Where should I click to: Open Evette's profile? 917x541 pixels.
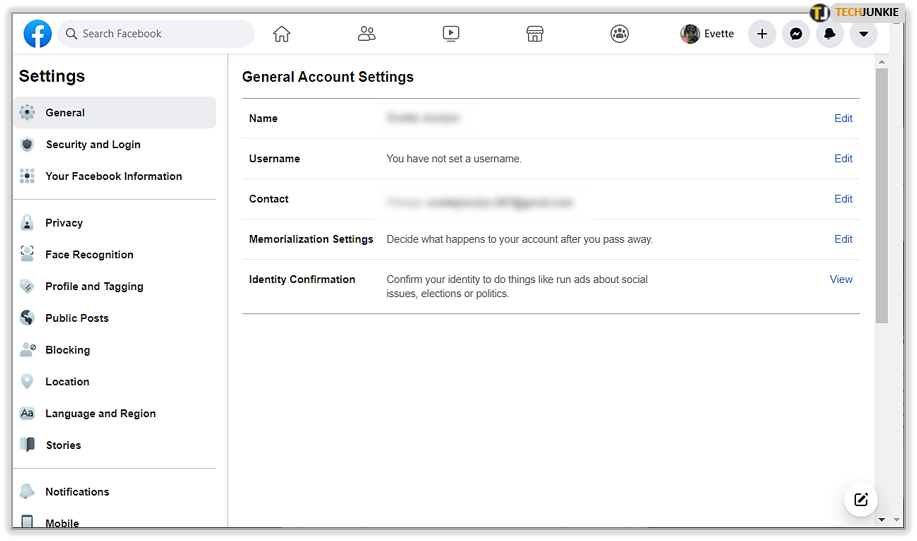pos(707,34)
